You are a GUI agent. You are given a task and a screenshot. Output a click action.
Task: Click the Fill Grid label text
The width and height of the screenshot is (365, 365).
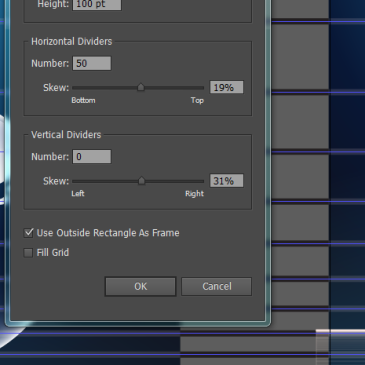pos(53,253)
